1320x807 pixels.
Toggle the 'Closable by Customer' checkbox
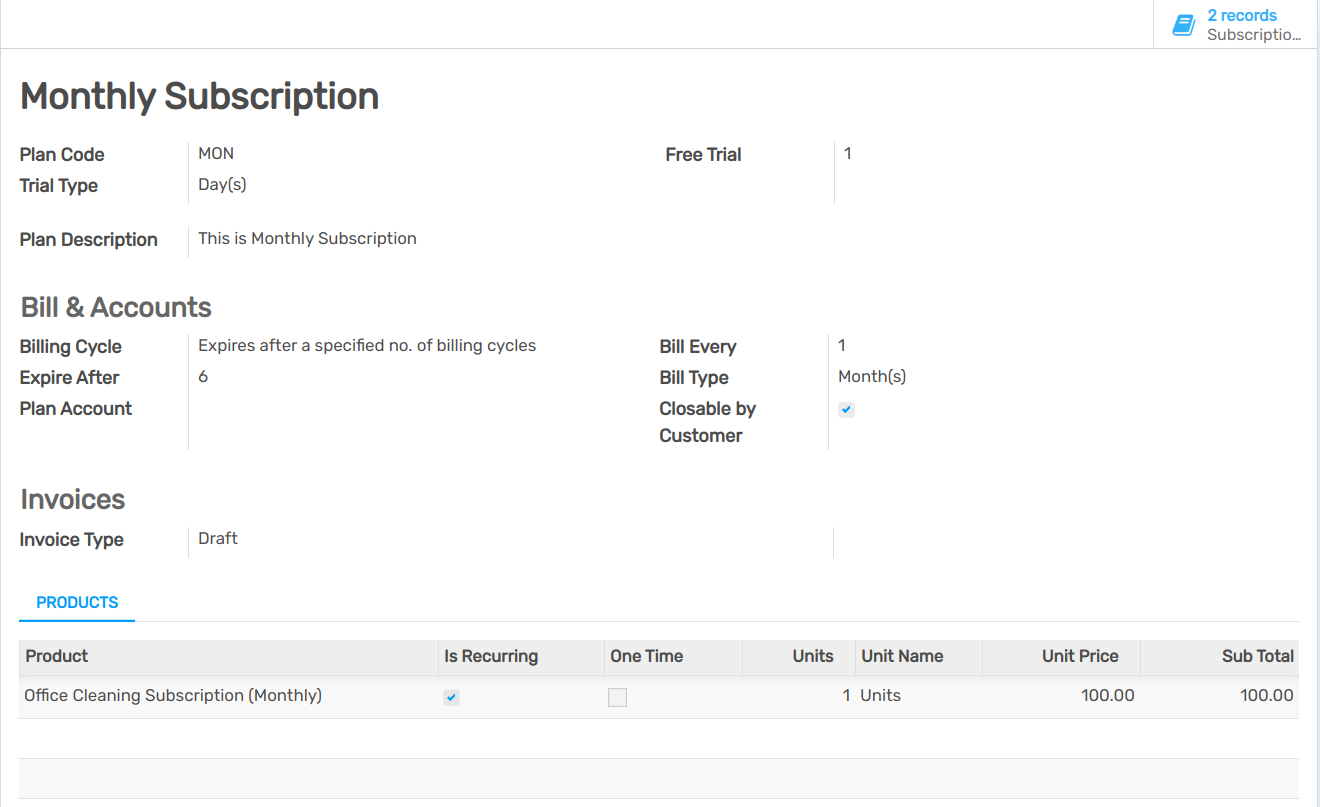pos(847,409)
